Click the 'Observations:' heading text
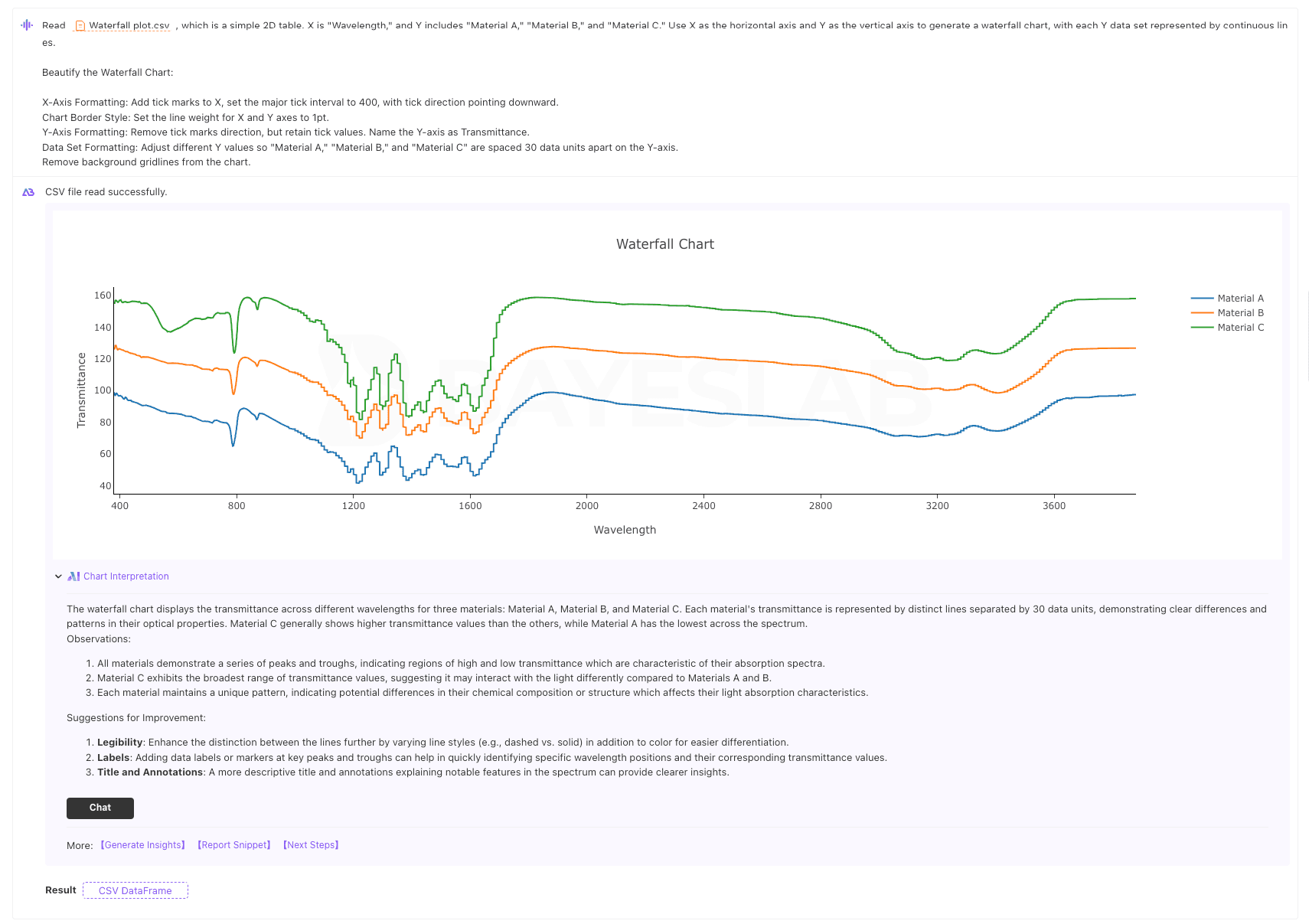Viewport: 1309px width, 924px height. tap(99, 639)
